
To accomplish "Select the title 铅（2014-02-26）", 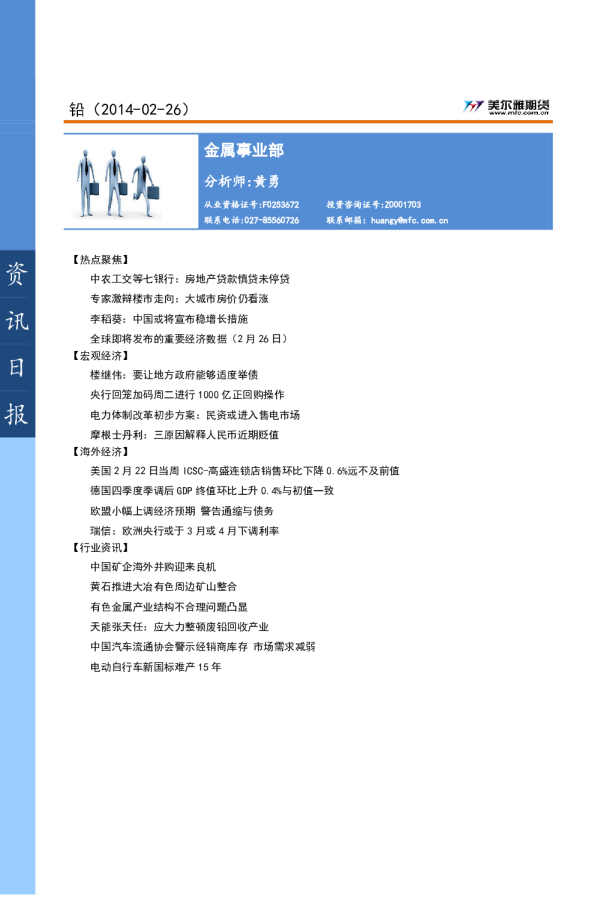I will point(129,110).
